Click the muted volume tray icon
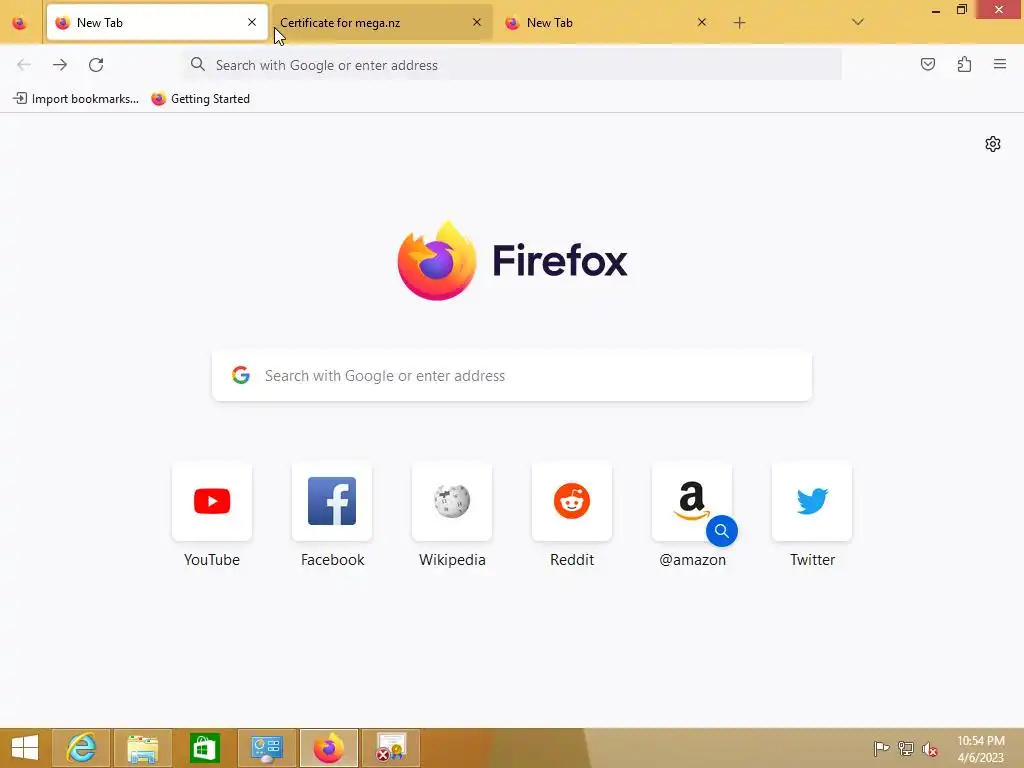This screenshot has width=1024, height=768. pyautogui.click(x=930, y=748)
